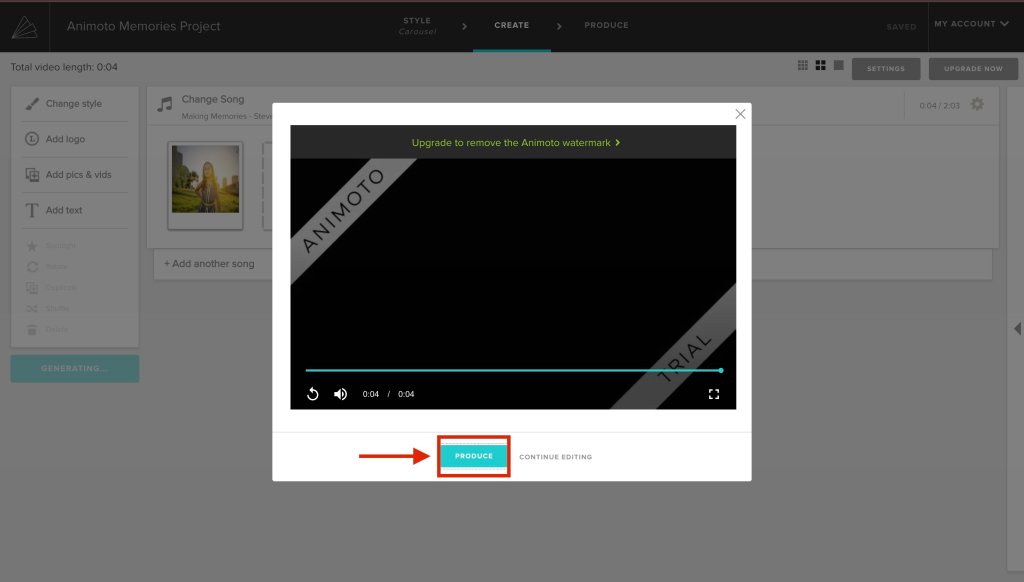Image resolution: width=1024 pixels, height=582 pixels.
Task: Click the teal PRODUCE button in dialog
Action: pos(473,456)
